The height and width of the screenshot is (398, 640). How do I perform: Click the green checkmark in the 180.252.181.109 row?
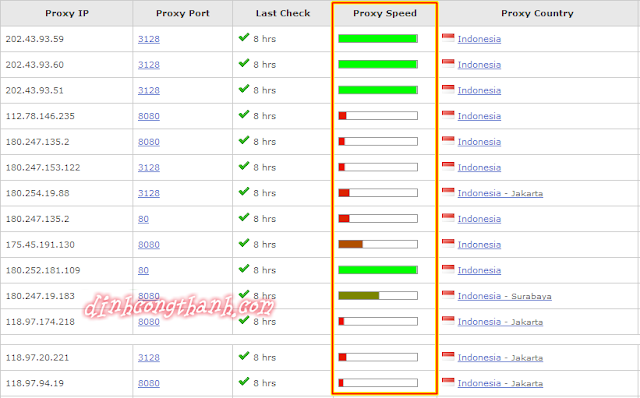[244, 269]
